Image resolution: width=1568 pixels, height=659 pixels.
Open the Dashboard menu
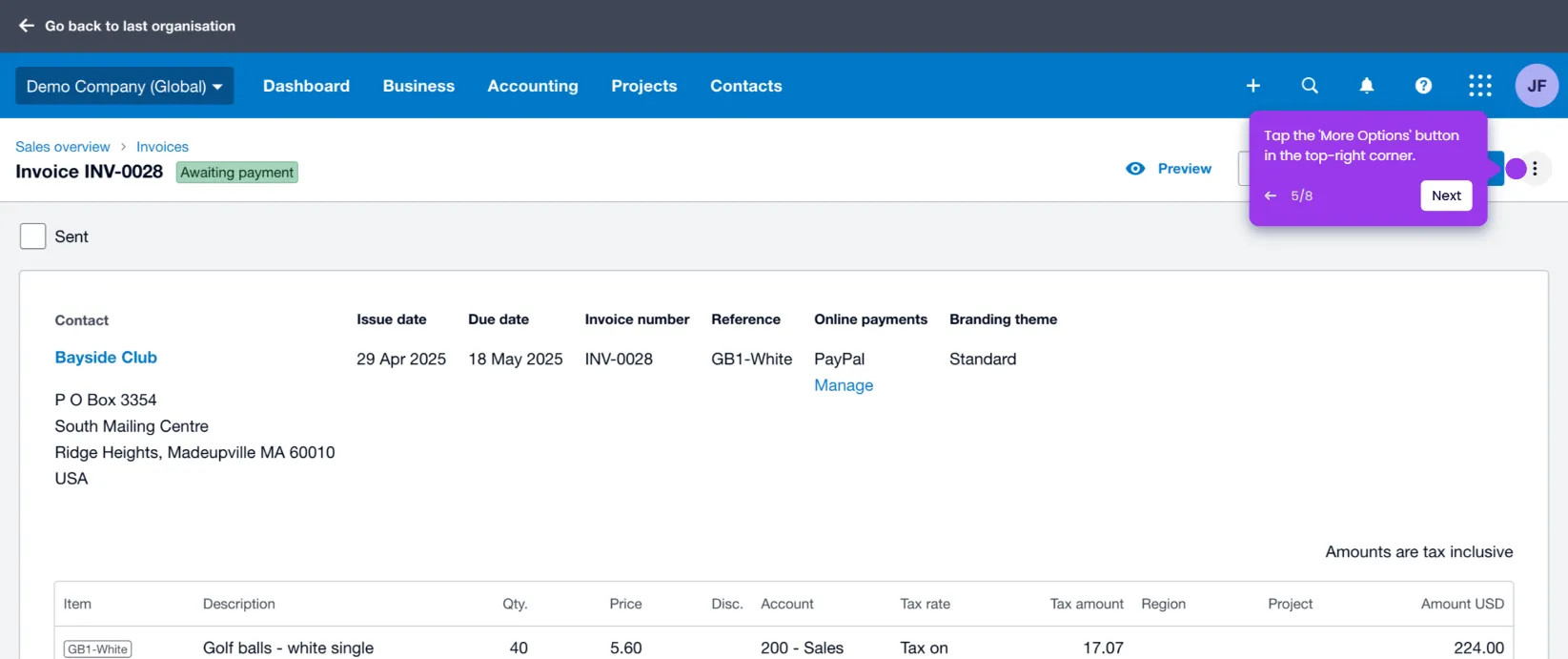(x=306, y=86)
